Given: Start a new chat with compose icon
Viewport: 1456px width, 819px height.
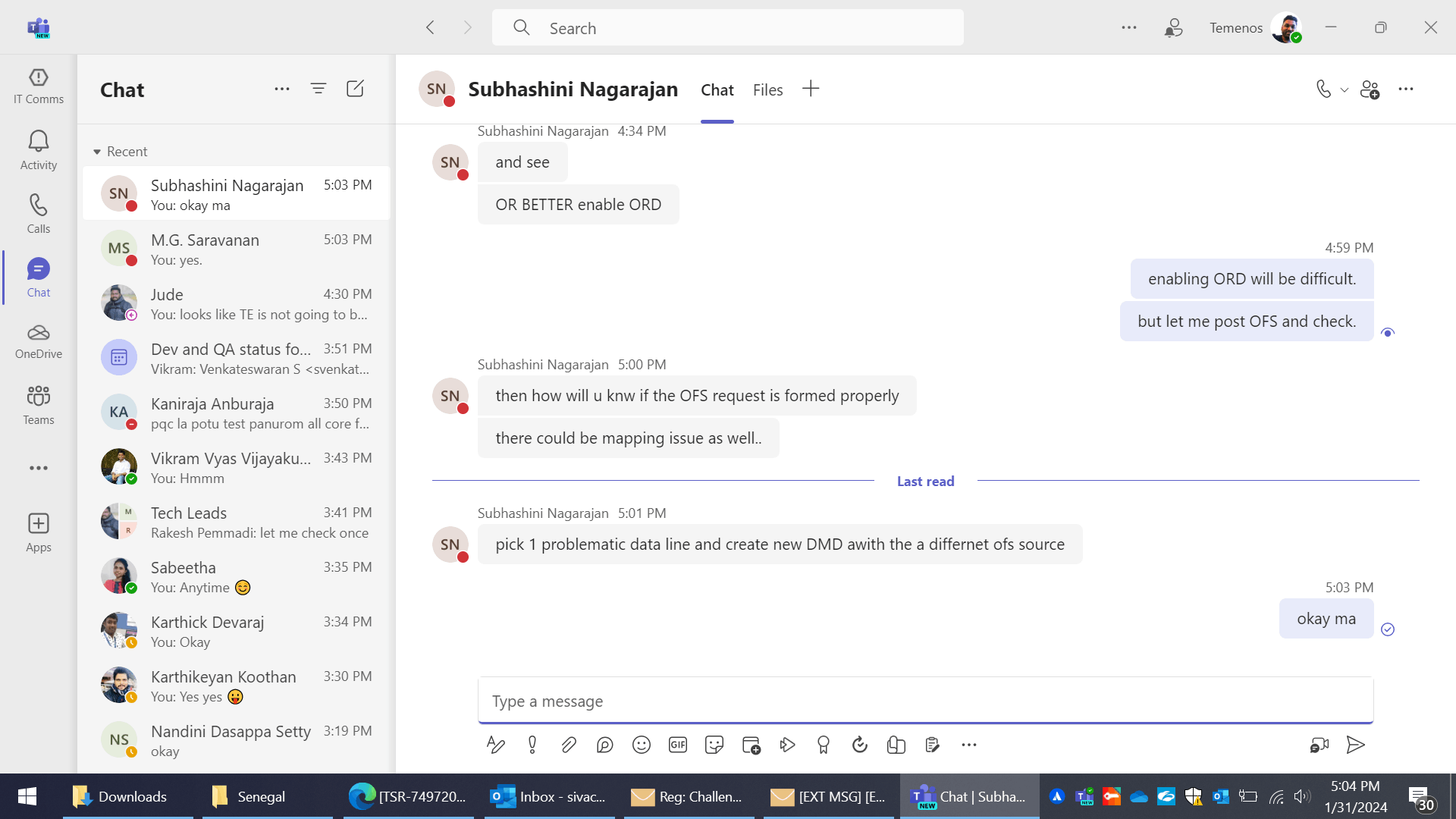Looking at the screenshot, I should pos(355,89).
